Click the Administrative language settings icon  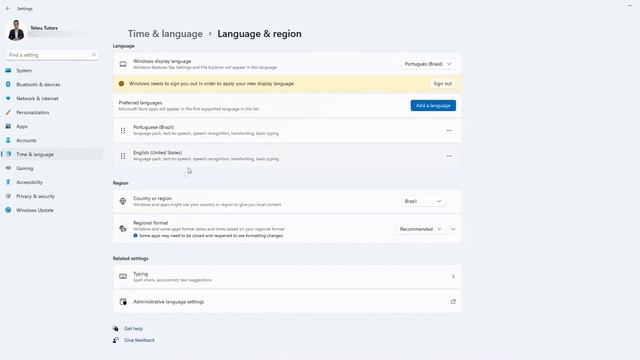click(x=123, y=302)
